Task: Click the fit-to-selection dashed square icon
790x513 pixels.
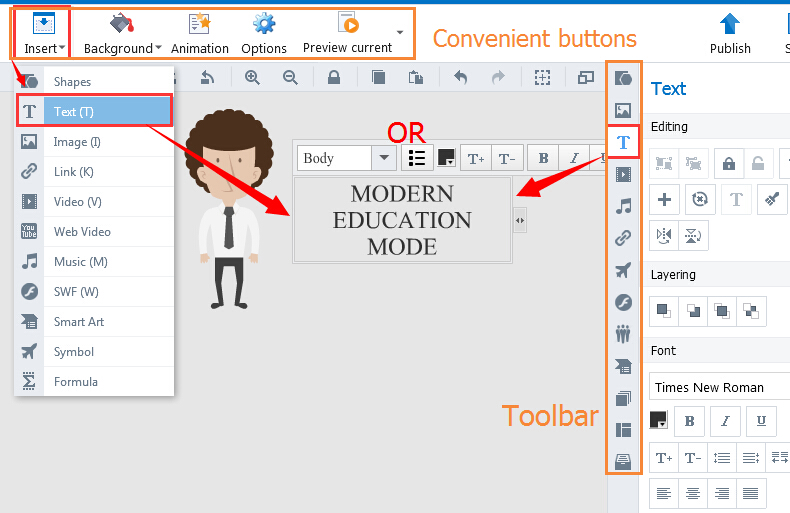Action: [542, 78]
